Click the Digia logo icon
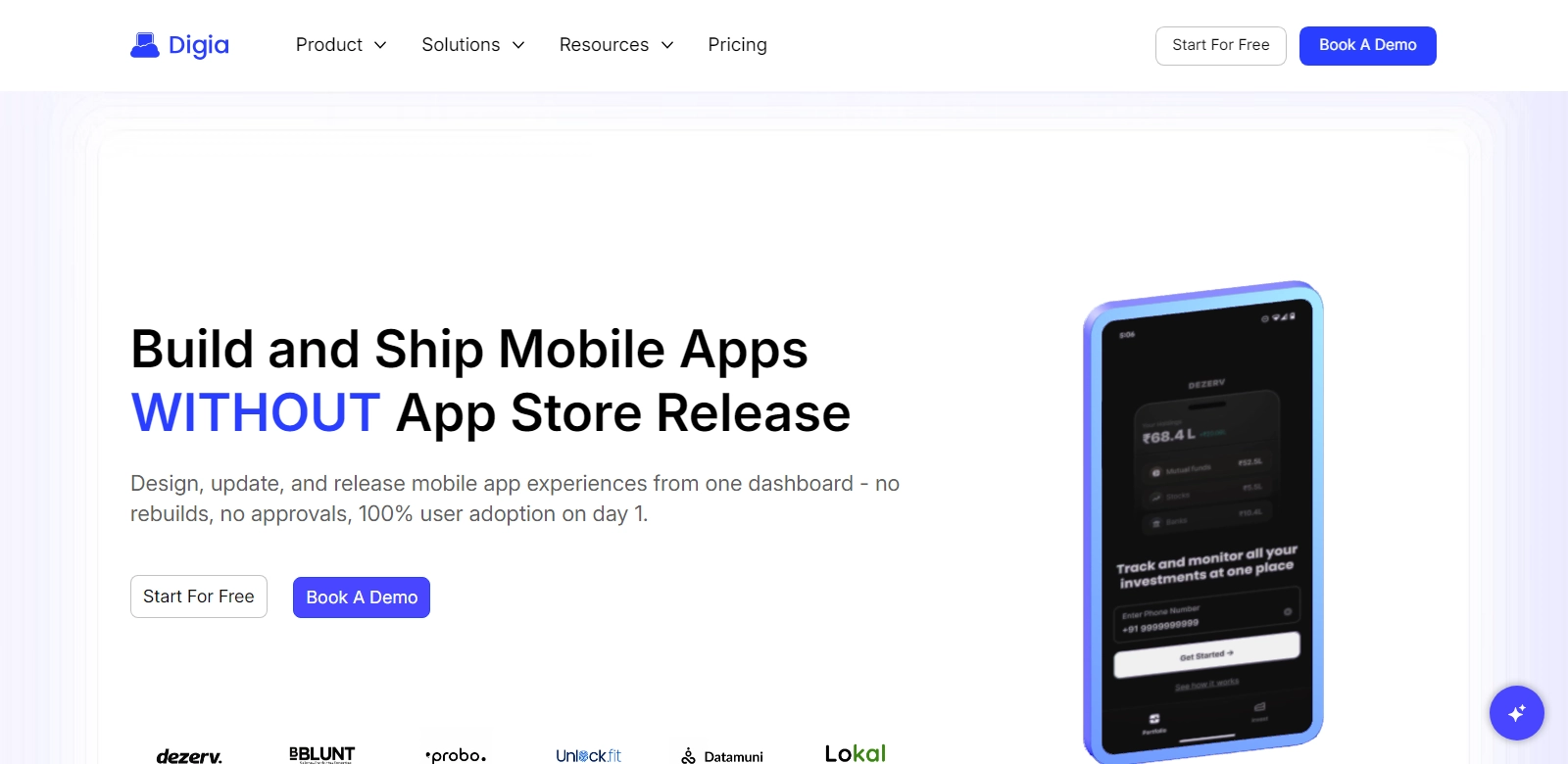 pos(145,45)
